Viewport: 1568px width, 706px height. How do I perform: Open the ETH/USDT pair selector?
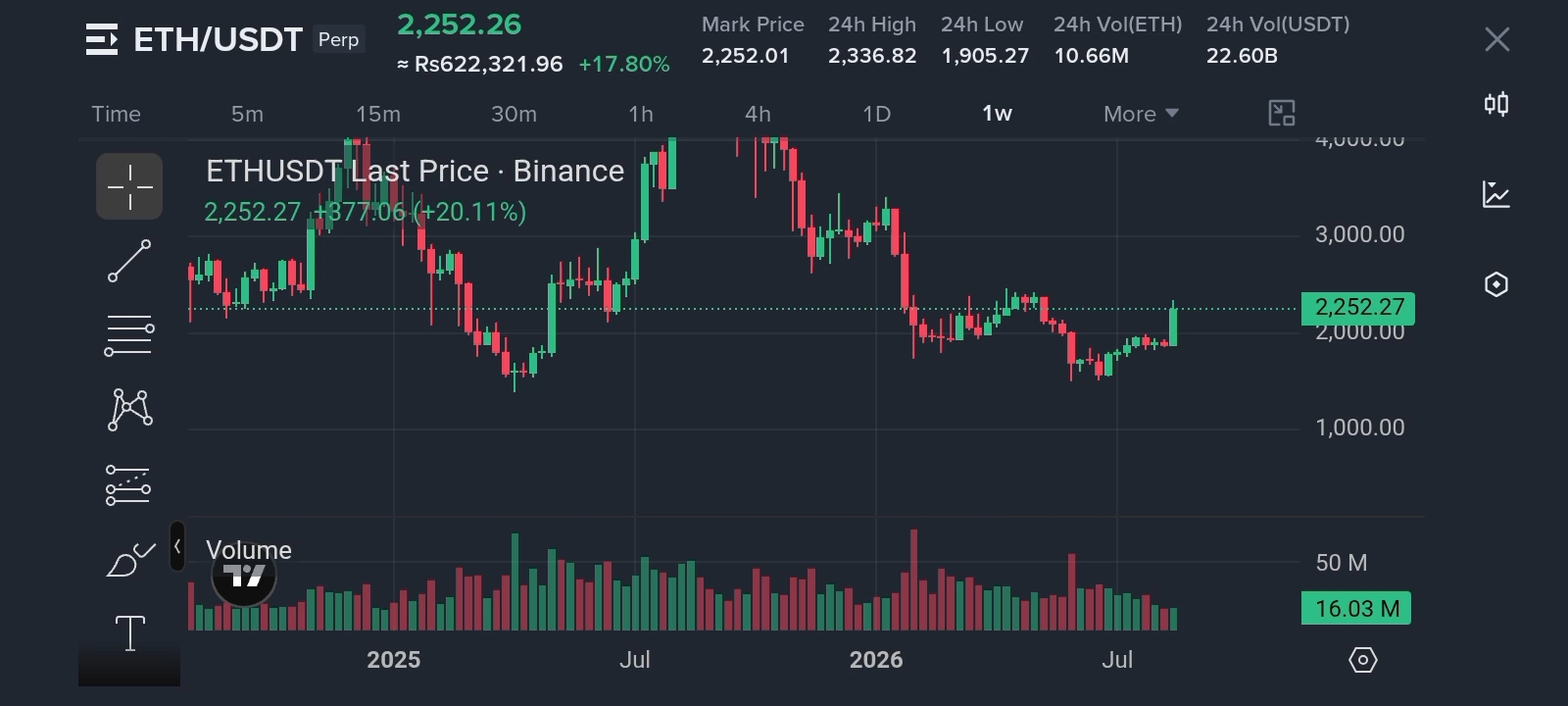click(x=218, y=39)
